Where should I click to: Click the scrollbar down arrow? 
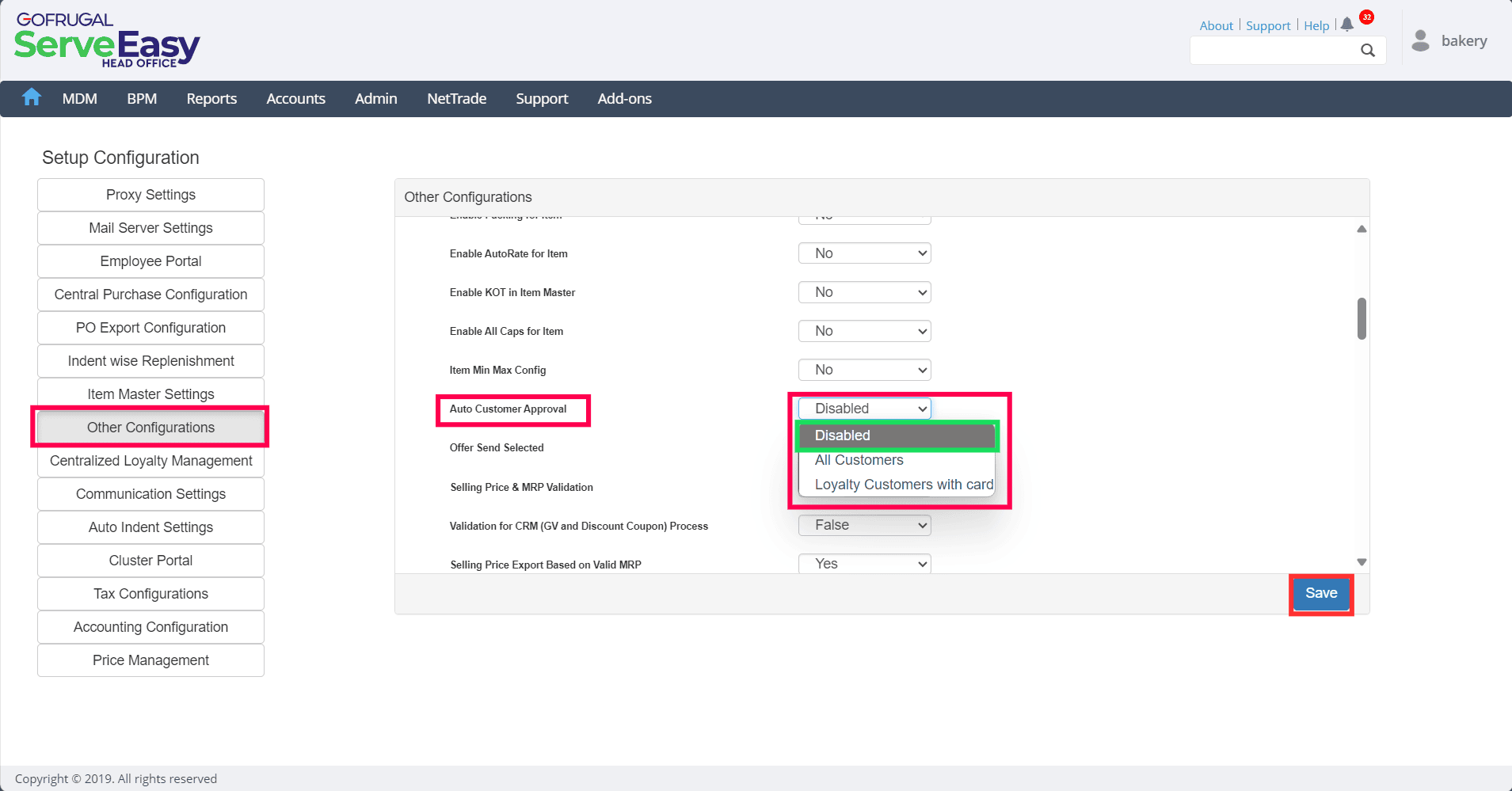coord(1362,562)
